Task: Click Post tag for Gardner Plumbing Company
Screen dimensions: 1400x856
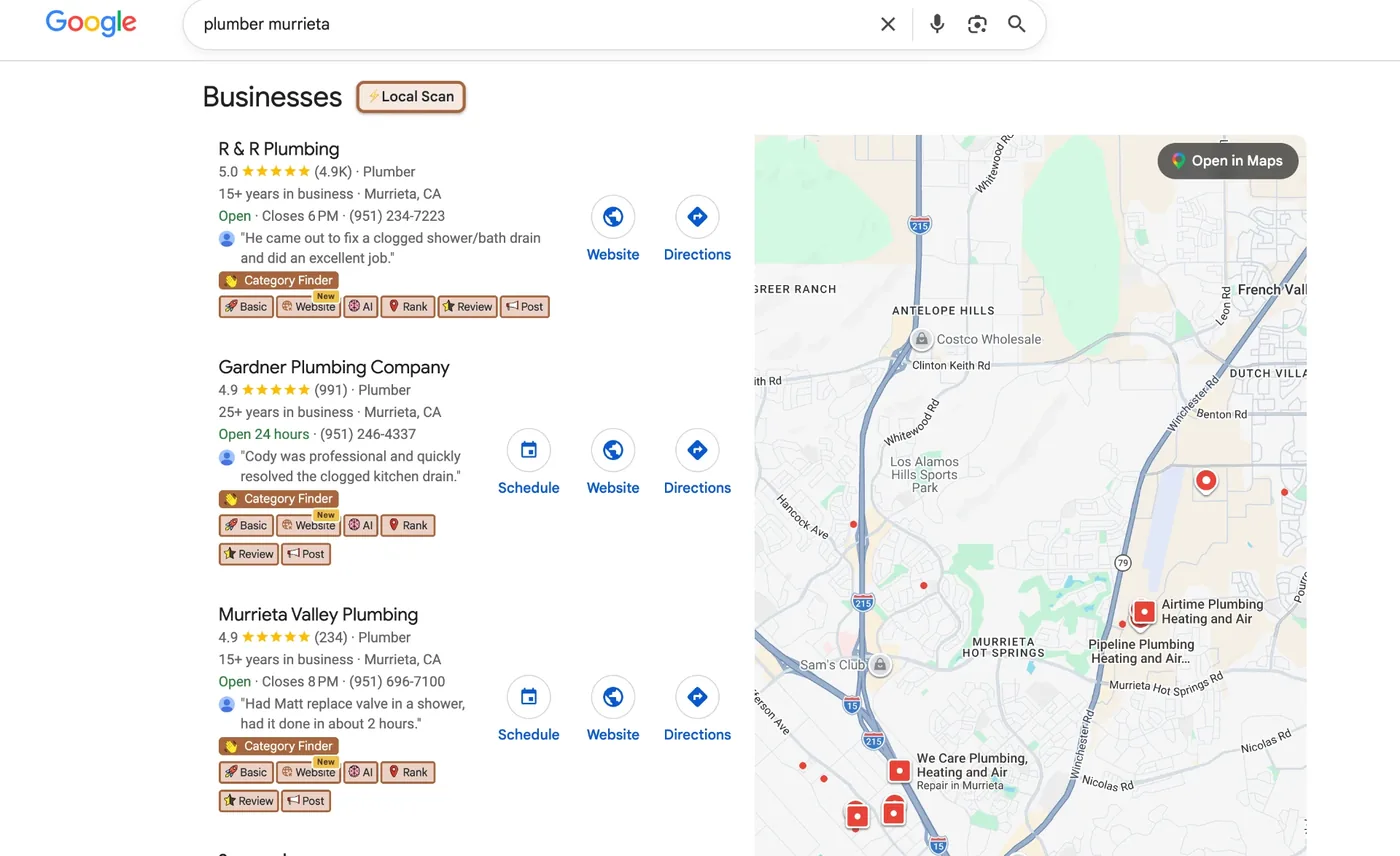Action: tap(306, 554)
